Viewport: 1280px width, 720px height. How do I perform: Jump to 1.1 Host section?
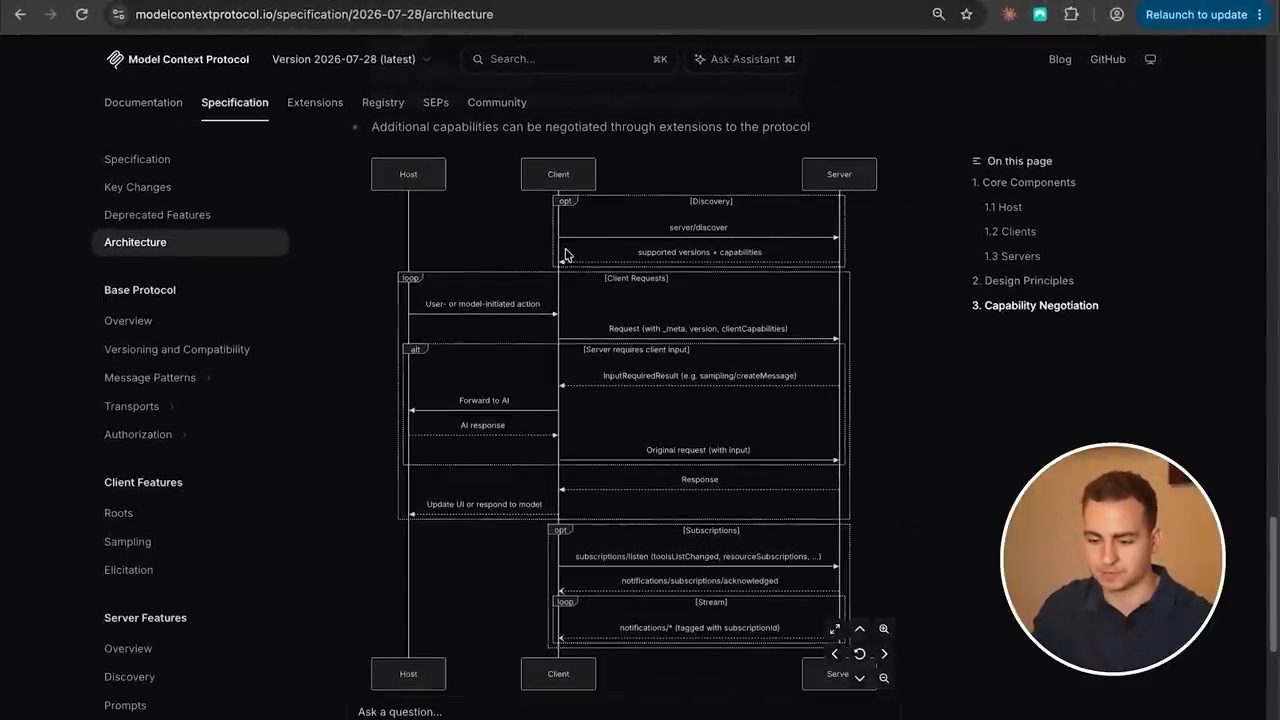1003,207
